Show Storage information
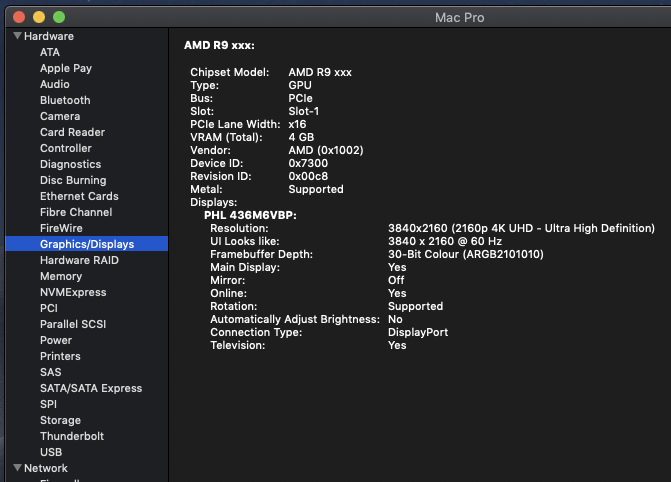This screenshot has width=671, height=482. click(60, 420)
